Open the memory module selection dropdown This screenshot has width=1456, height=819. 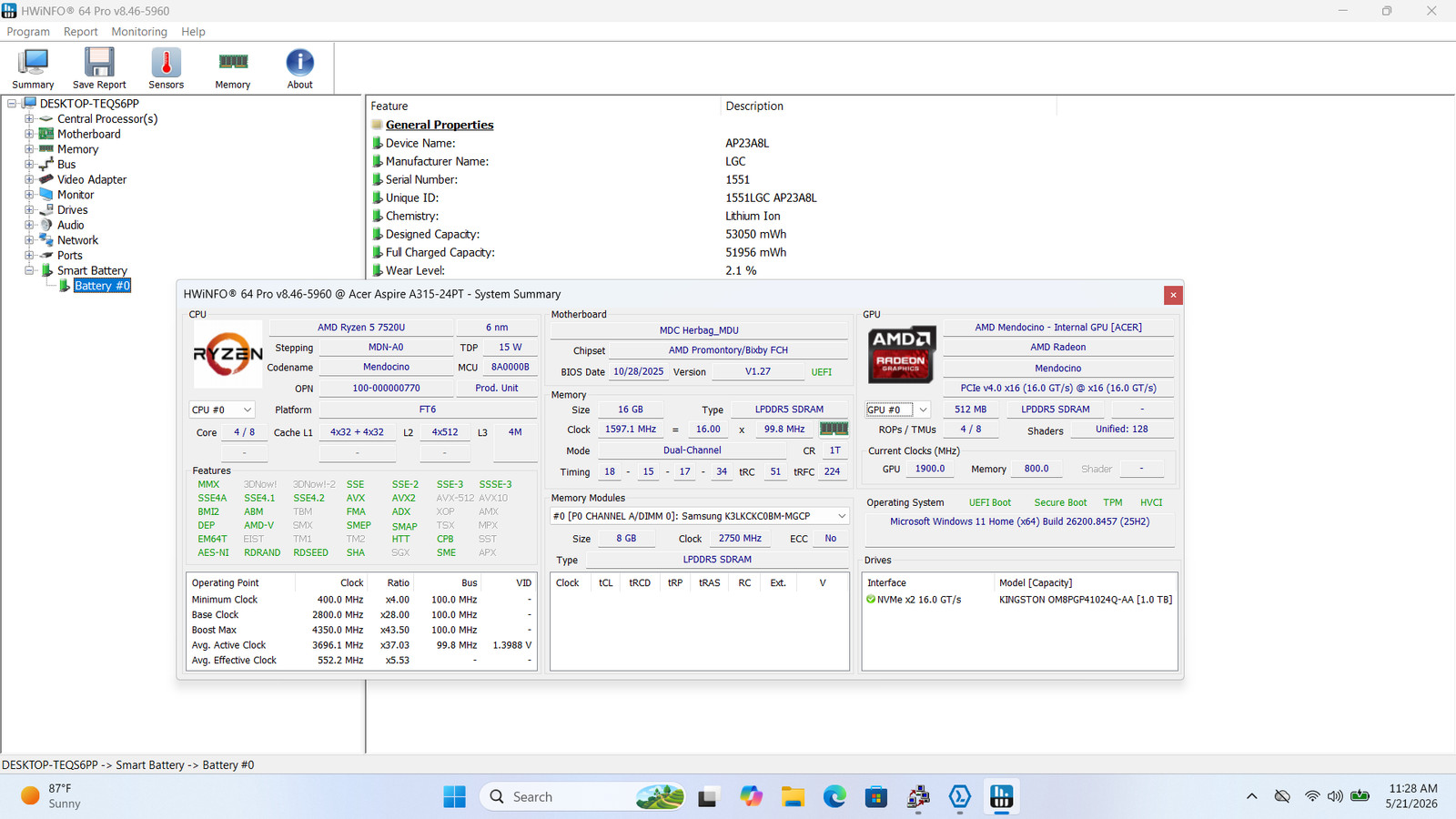[700, 516]
